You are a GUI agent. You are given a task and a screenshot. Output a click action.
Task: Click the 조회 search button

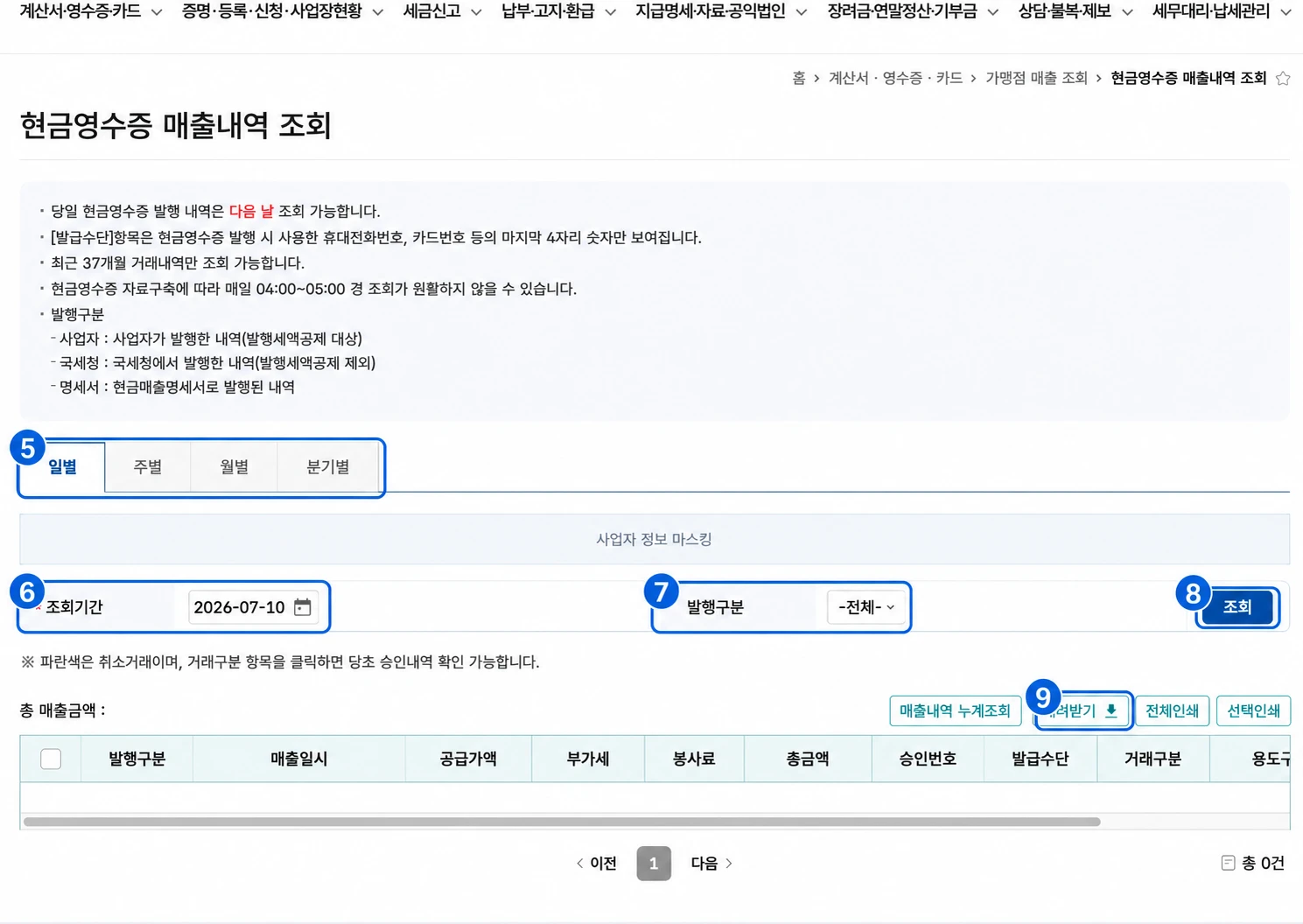tap(1236, 607)
